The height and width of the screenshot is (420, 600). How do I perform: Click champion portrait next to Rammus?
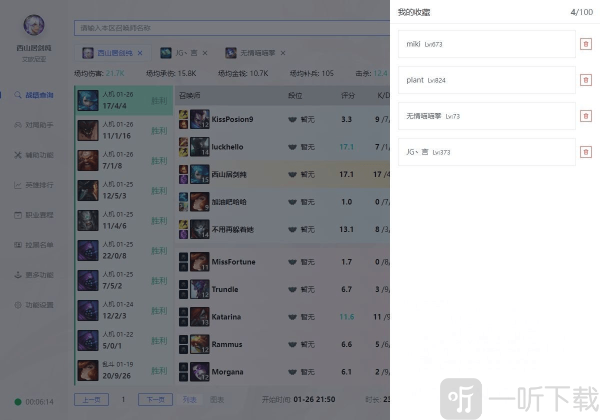pyautogui.click(x=200, y=345)
